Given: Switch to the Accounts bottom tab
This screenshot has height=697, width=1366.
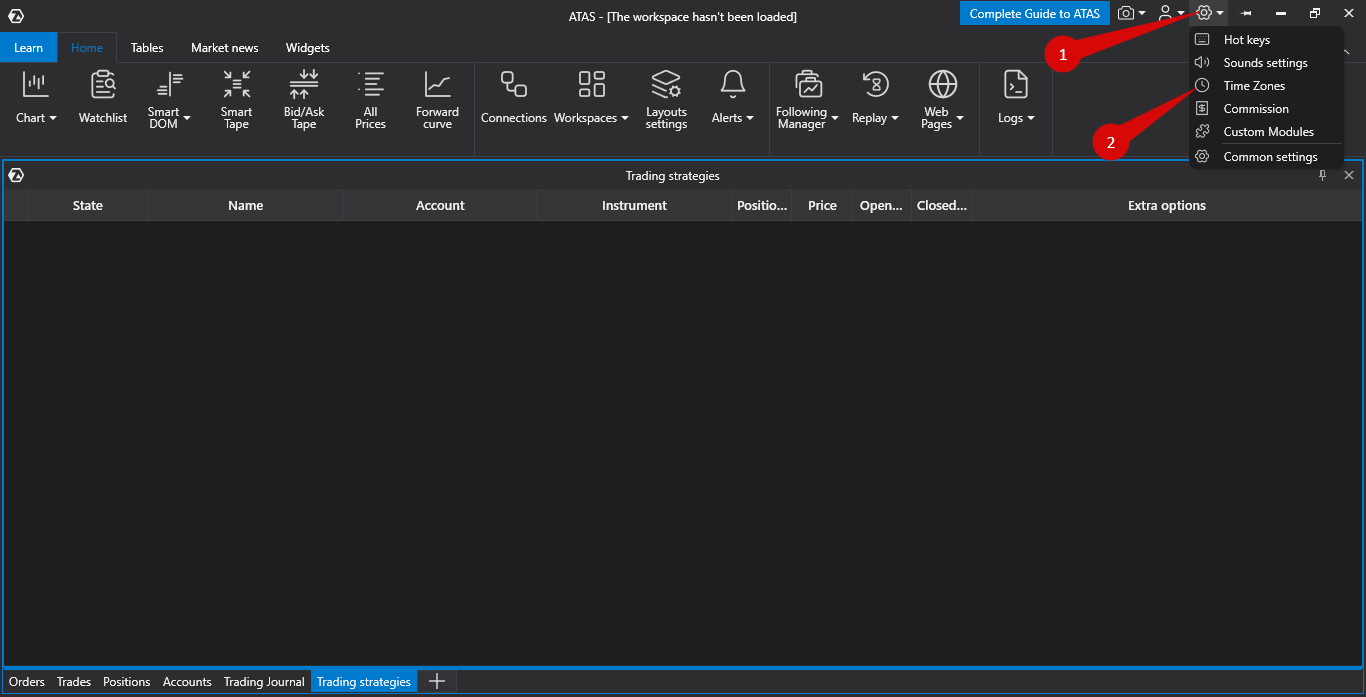Looking at the screenshot, I should tap(187, 682).
